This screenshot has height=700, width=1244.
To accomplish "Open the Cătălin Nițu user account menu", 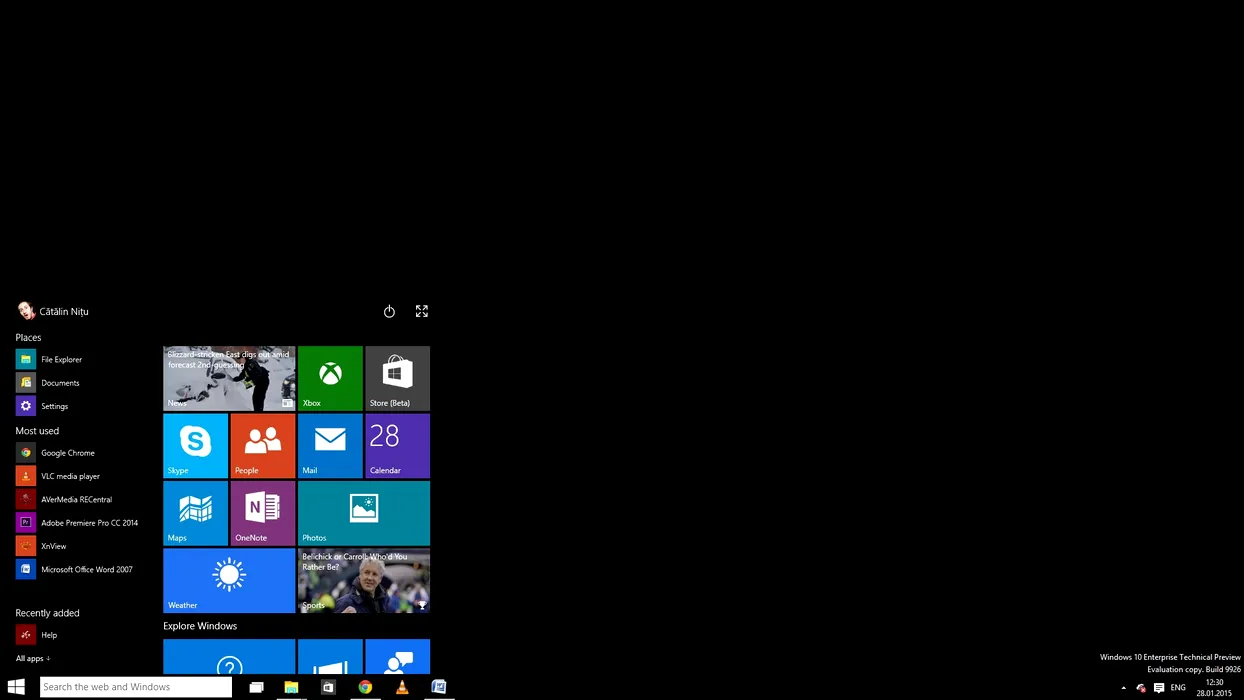I will pyautogui.click(x=53, y=311).
